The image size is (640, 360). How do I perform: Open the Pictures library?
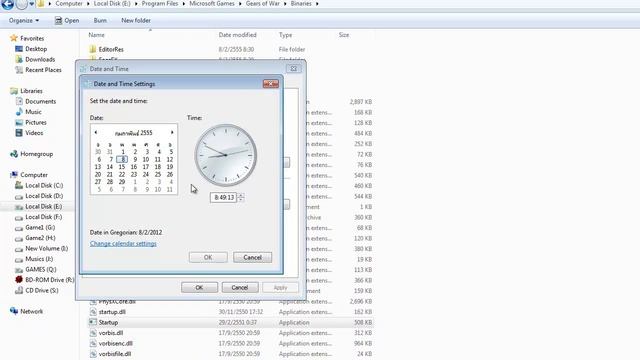36,122
